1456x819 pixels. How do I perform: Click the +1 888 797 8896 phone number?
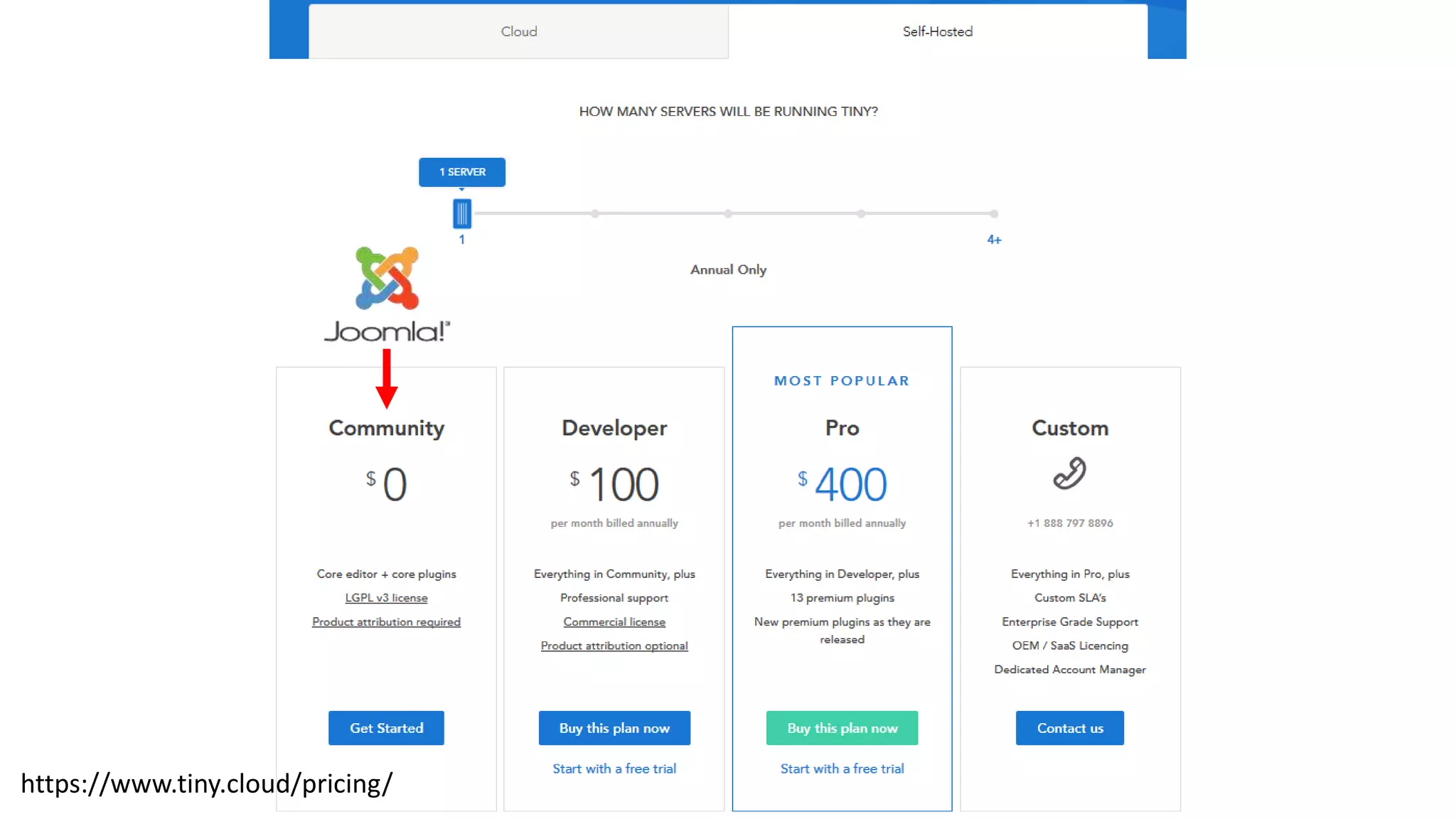point(1070,523)
